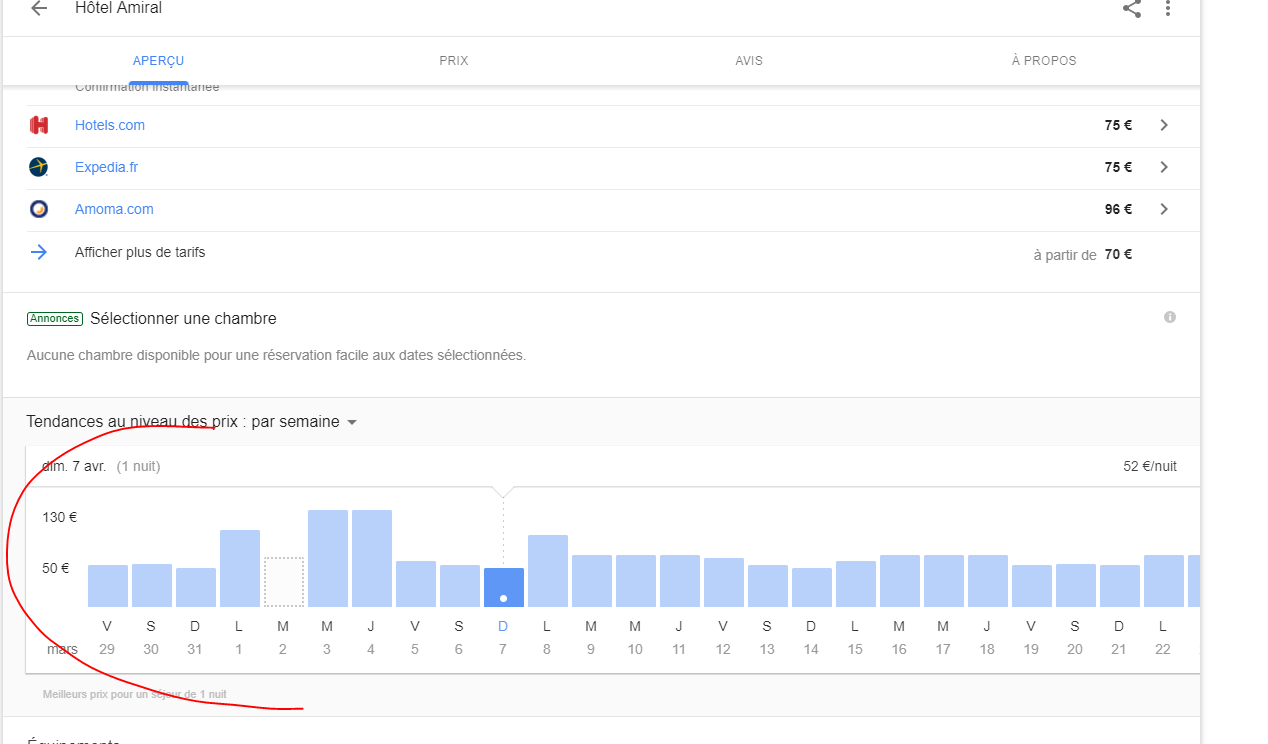Screen dimensions: 1268x744
Task: Select the tall price bar for Thursday 4
Action: [372, 558]
